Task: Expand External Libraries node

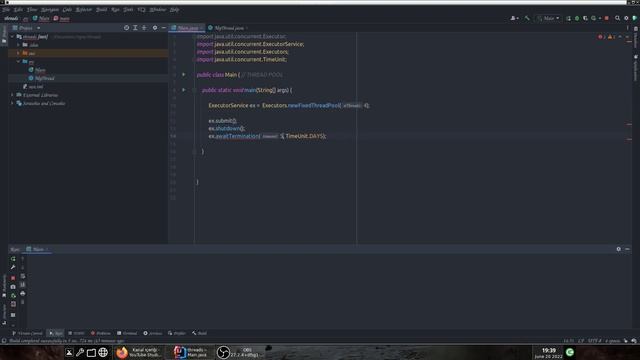Action: (x=12, y=95)
